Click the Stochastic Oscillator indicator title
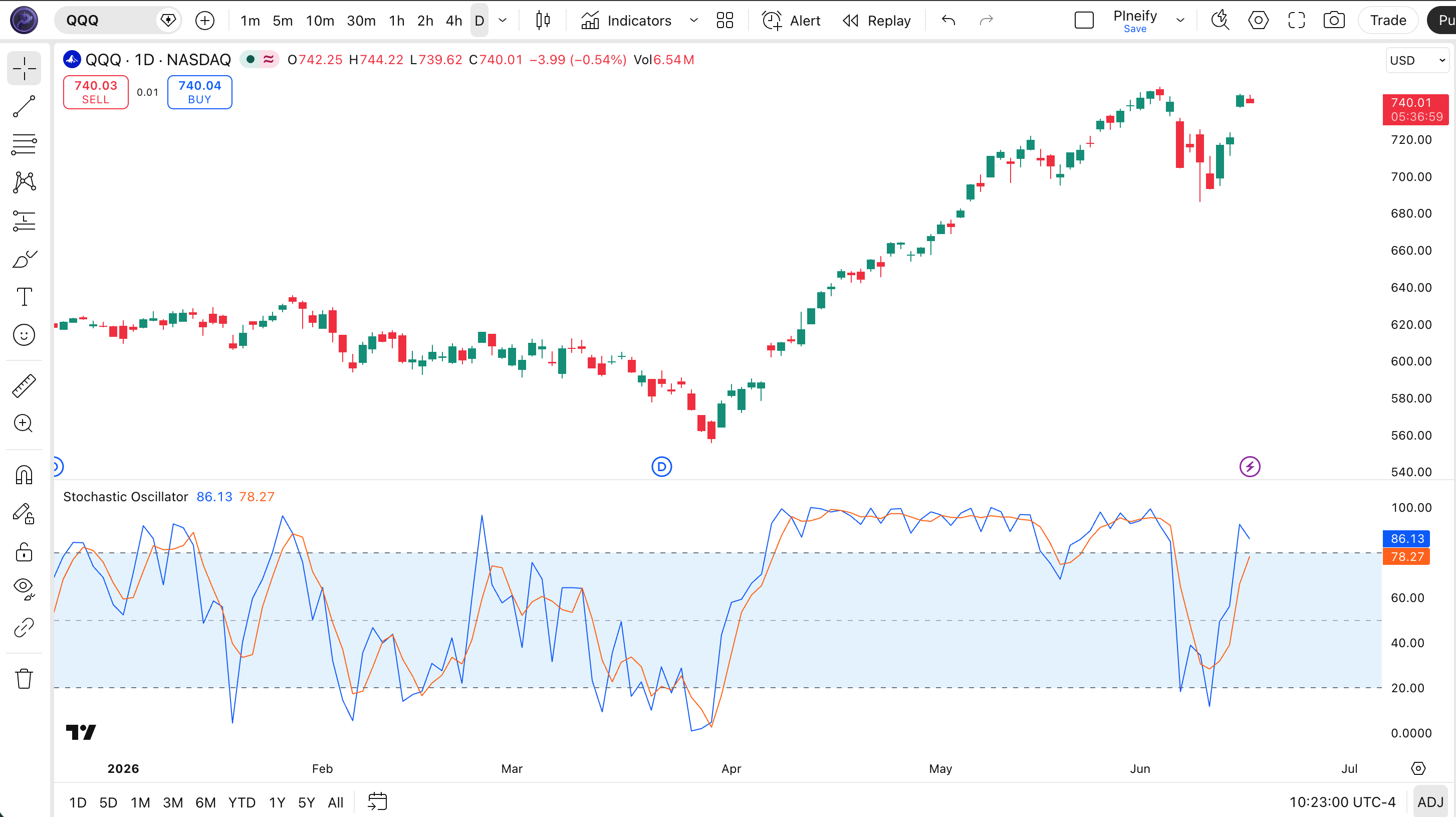The width and height of the screenshot is (1456, 817). 125,497
